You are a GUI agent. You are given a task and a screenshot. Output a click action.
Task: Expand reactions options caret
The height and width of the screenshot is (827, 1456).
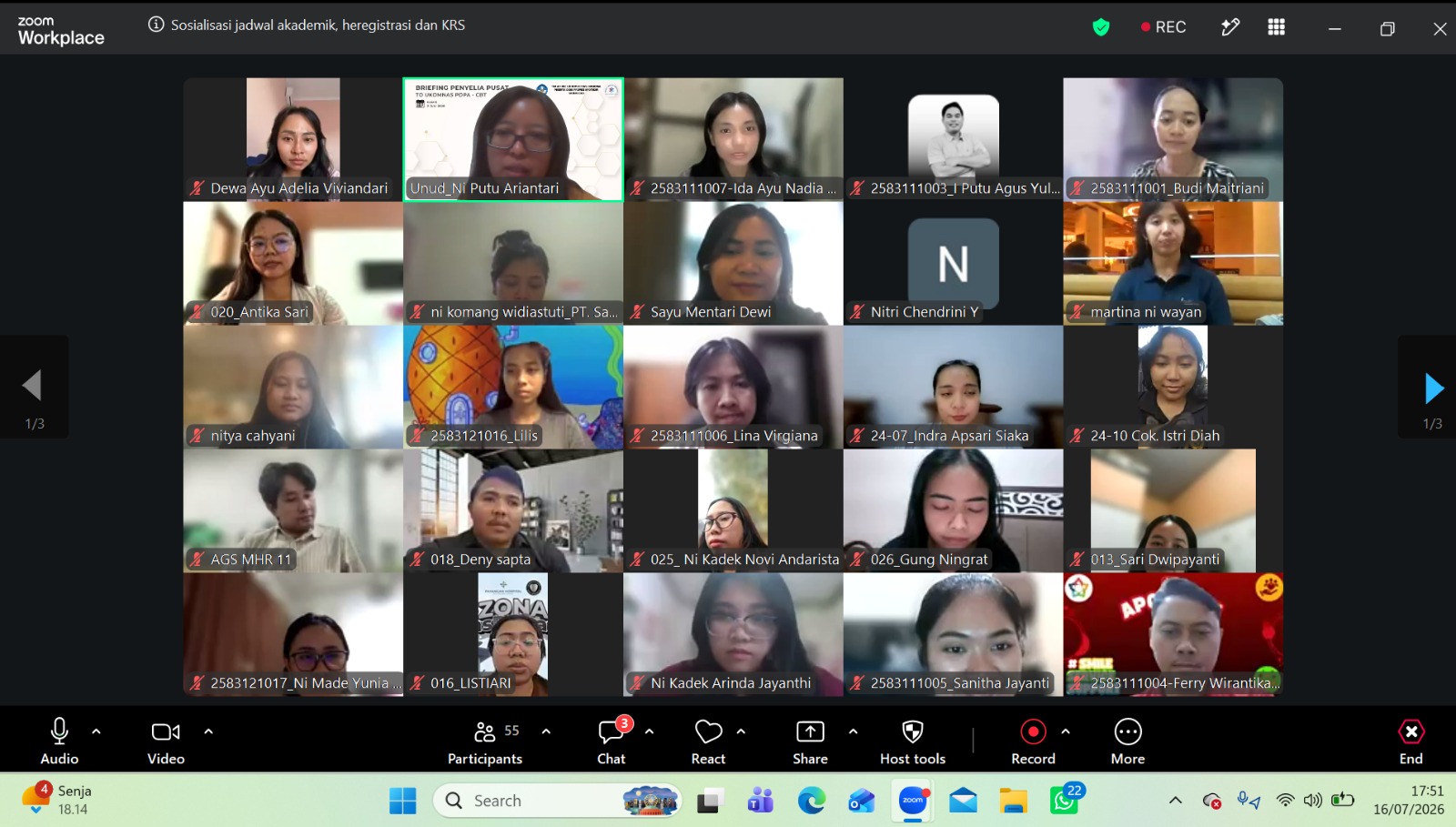[x=741, y=731]
